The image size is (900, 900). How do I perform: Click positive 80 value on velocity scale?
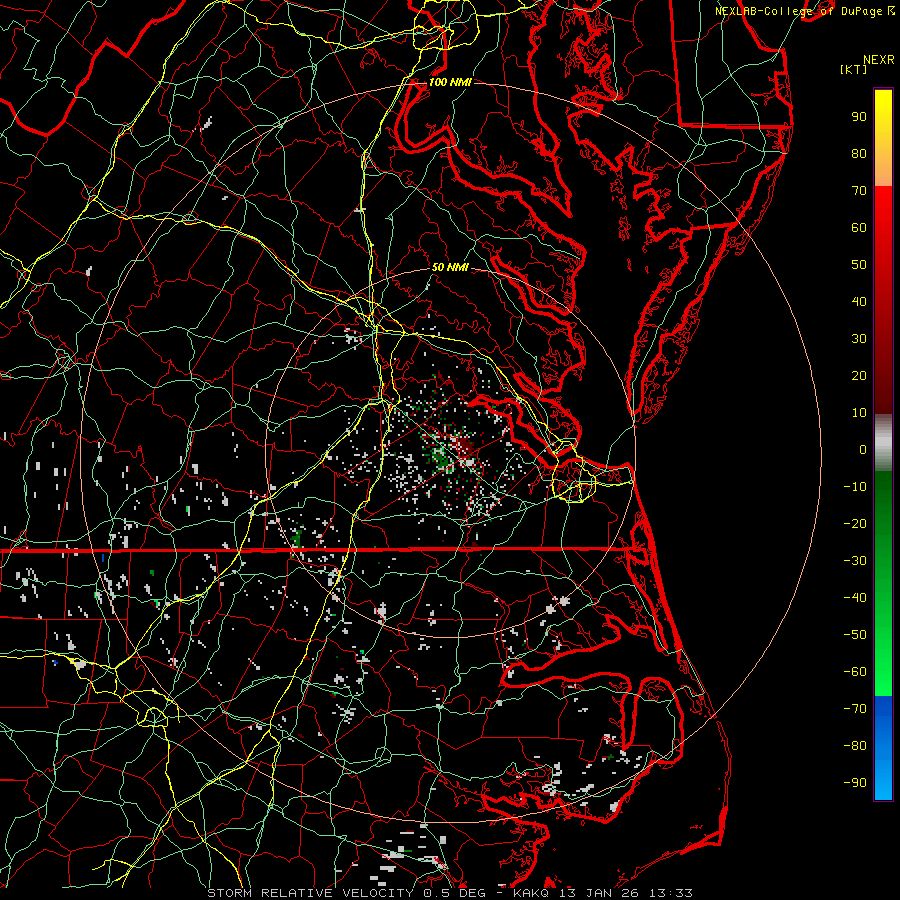859,153
